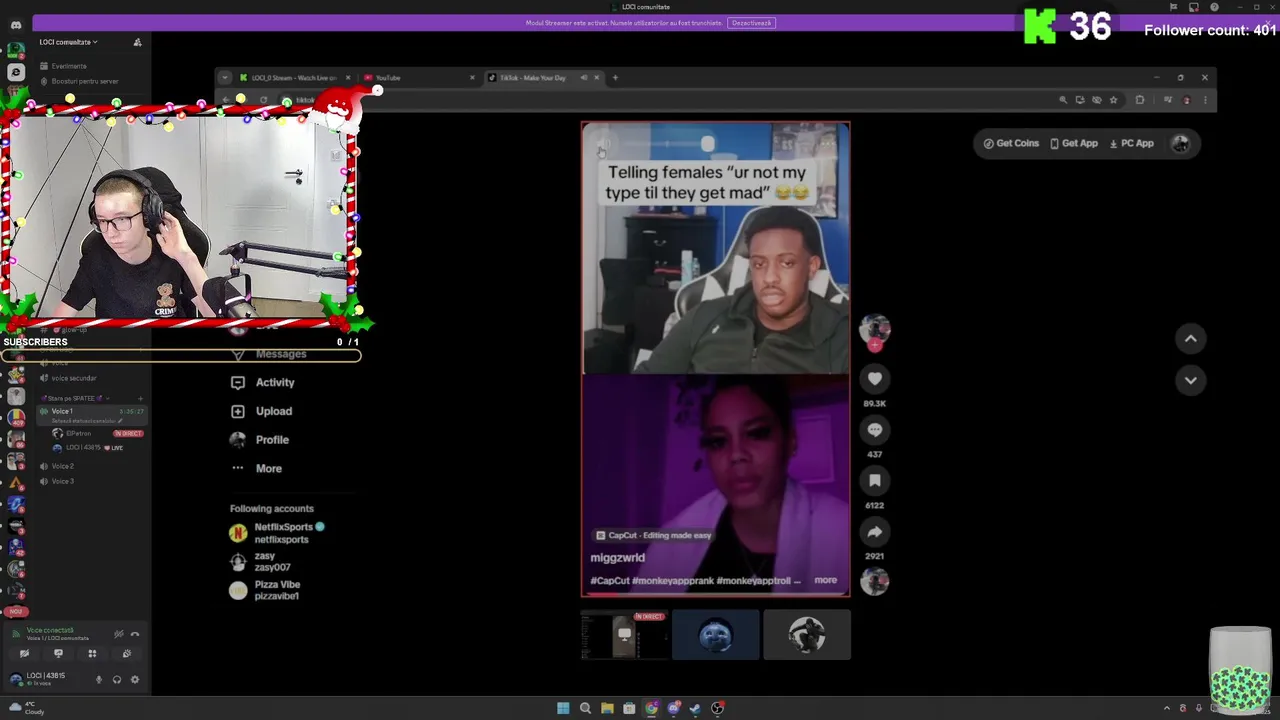This screenshot has height=720, width=1280.
Task: Open More in the TikTok sidebar
Action: pyautogui.click(x=257, y=468)
